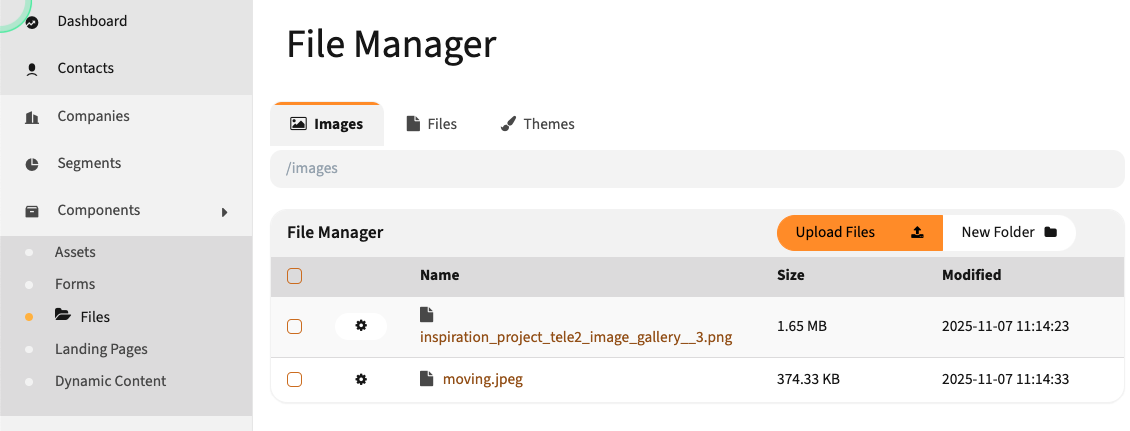Open Forms under Components
Screen dimensions: 1130x431
pos(75,284)
